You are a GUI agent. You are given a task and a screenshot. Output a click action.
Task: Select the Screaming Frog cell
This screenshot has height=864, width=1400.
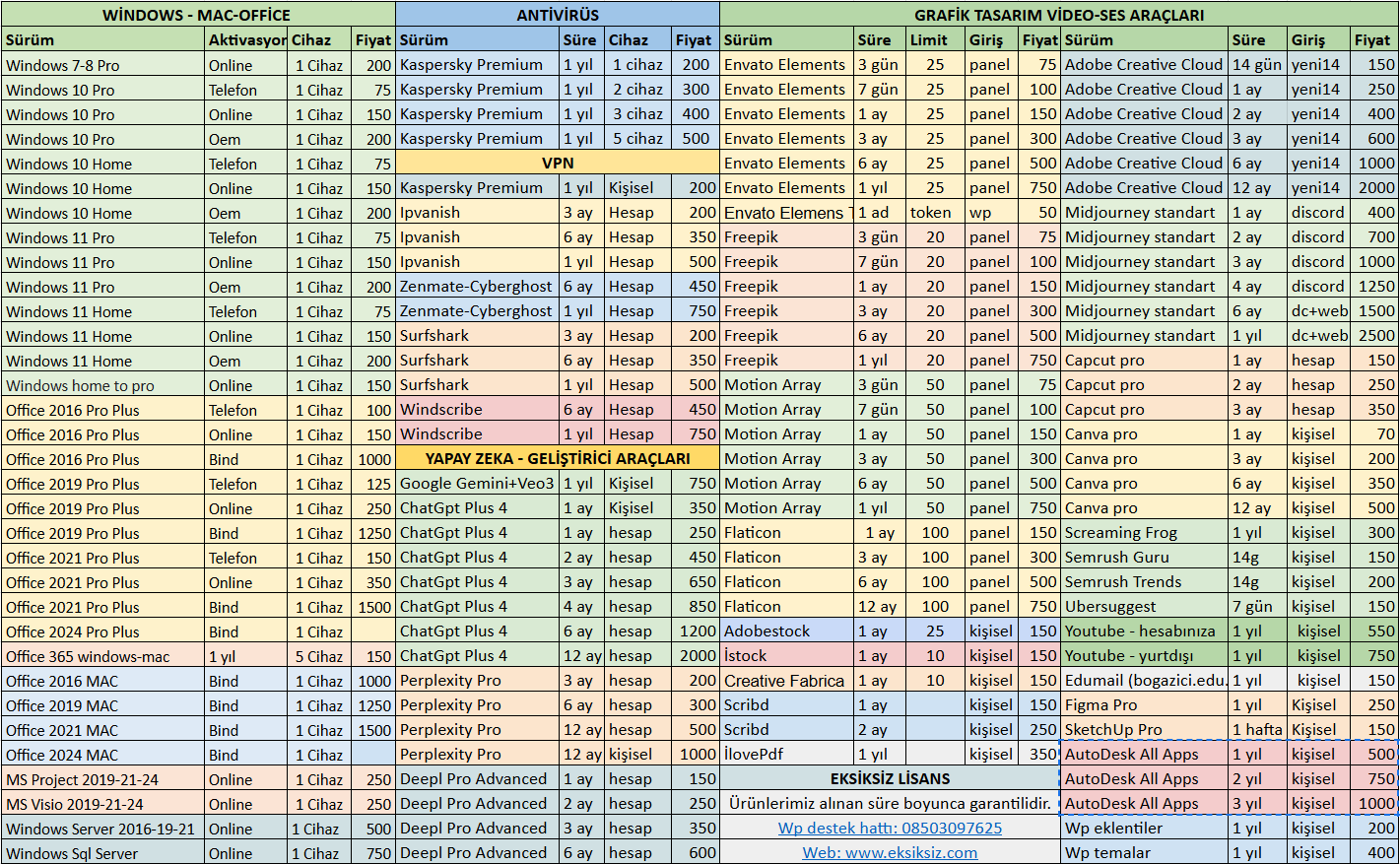(x=1145, y=532)
